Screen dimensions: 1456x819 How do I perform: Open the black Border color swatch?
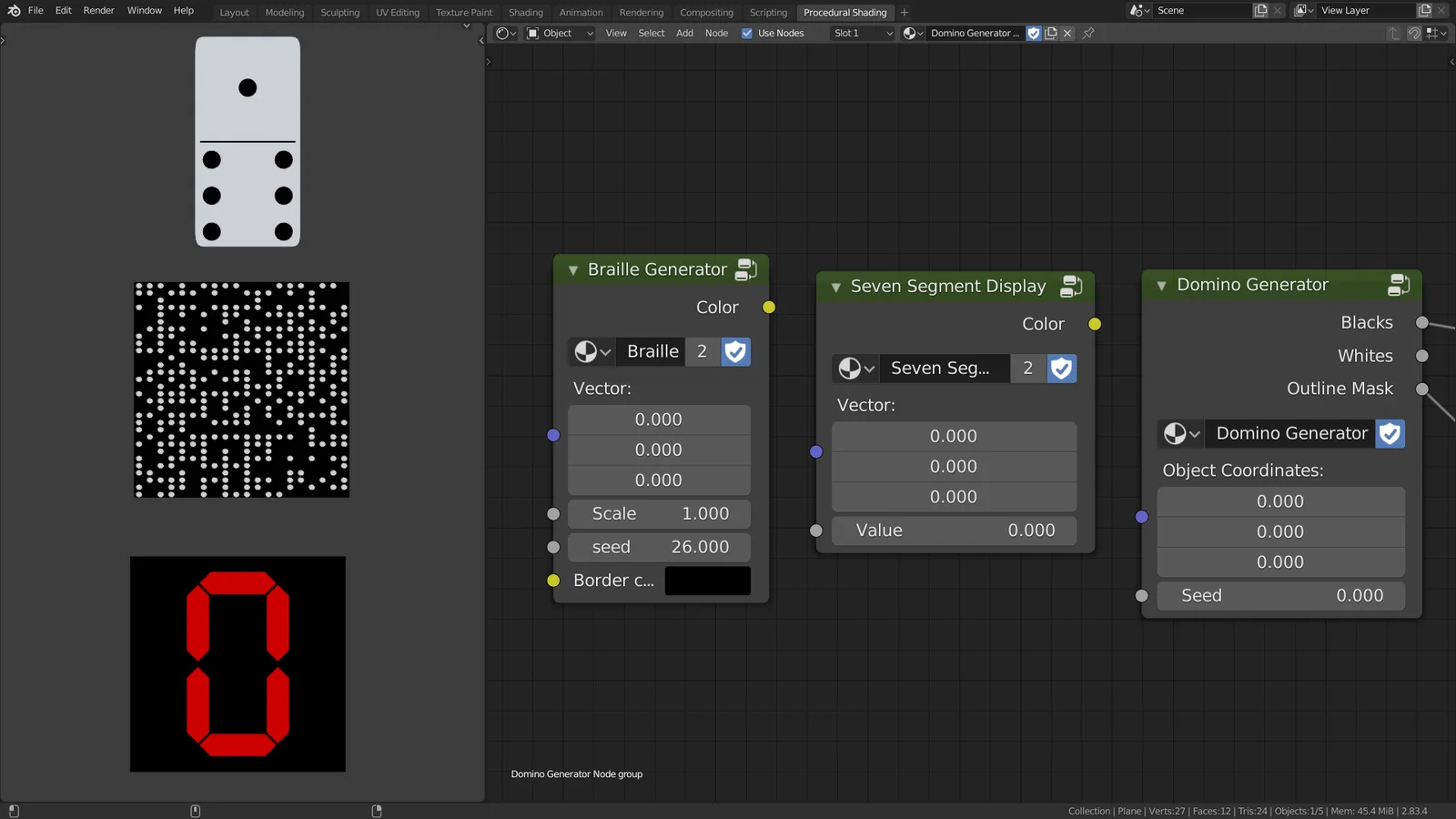(707, 581)
